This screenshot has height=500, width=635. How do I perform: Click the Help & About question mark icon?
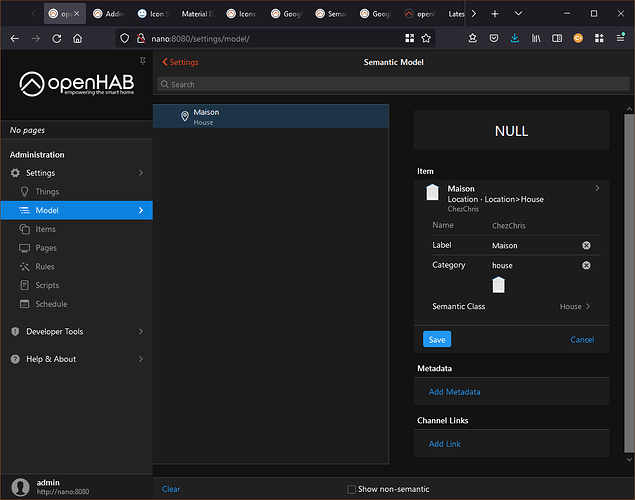click(15, 359)
